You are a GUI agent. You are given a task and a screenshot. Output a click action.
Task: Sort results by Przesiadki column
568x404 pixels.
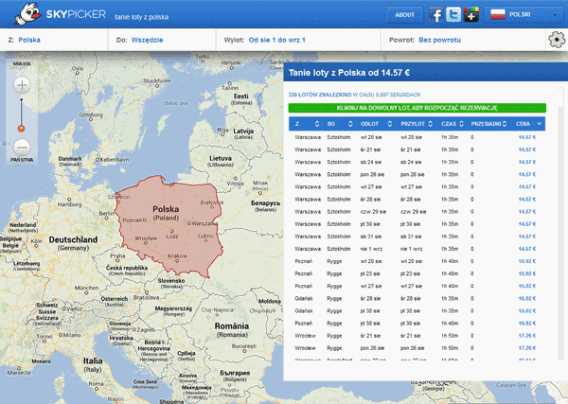[x=488, y=124]
